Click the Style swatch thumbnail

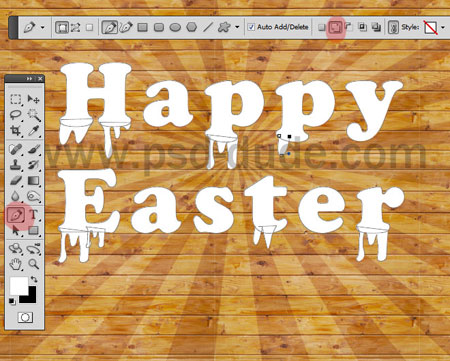(x=430, y=27)
